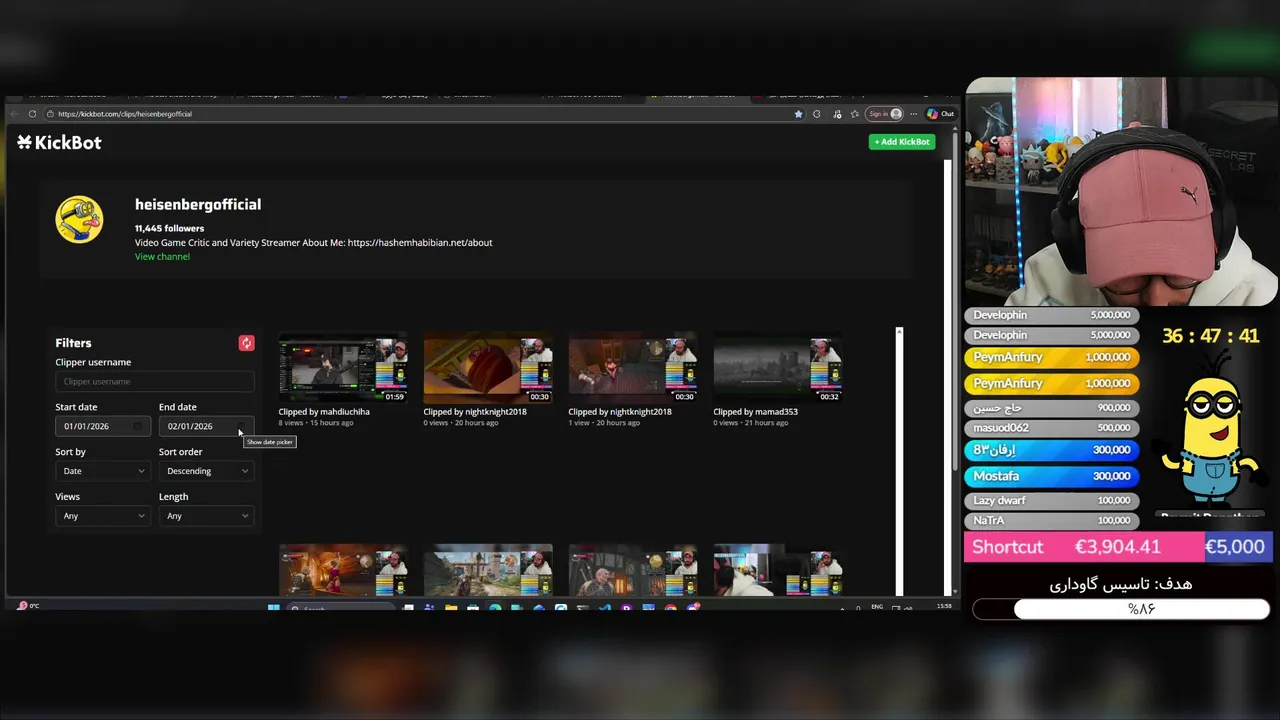Click the Lazy dwarf donation entry
This screenshot has width=1280, height=720.
1051,500
